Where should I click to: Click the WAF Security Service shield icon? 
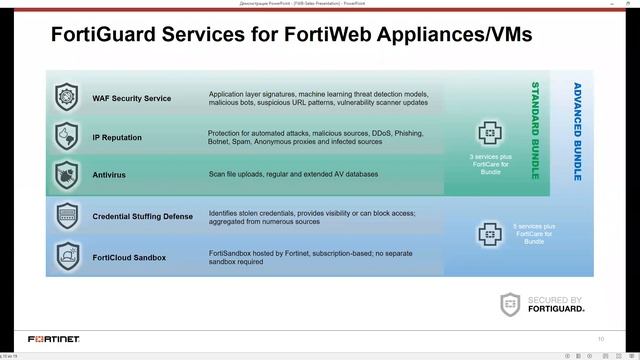tap(67, 97)
